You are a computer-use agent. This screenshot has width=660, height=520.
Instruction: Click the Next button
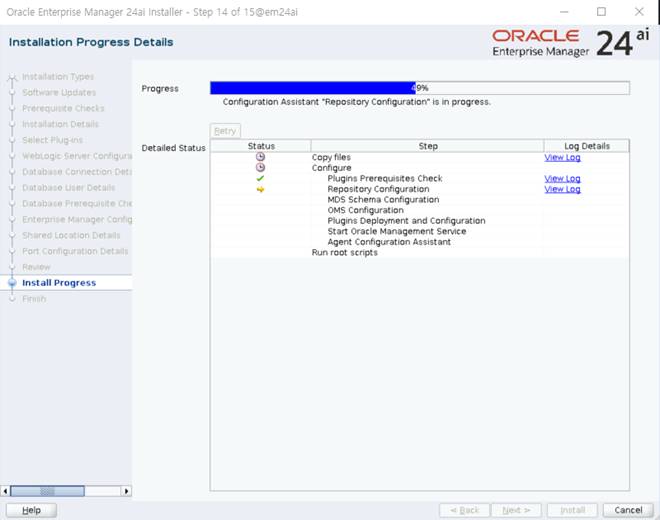pyautogui.click(x=516, y=510)
